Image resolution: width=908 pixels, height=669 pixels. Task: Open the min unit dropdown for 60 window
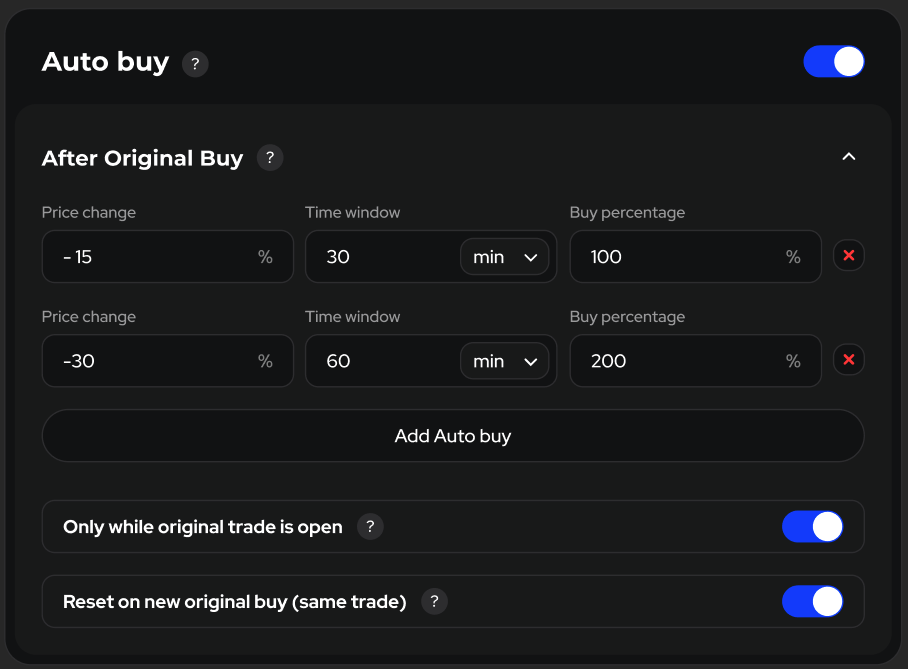(x=504, y=361)
